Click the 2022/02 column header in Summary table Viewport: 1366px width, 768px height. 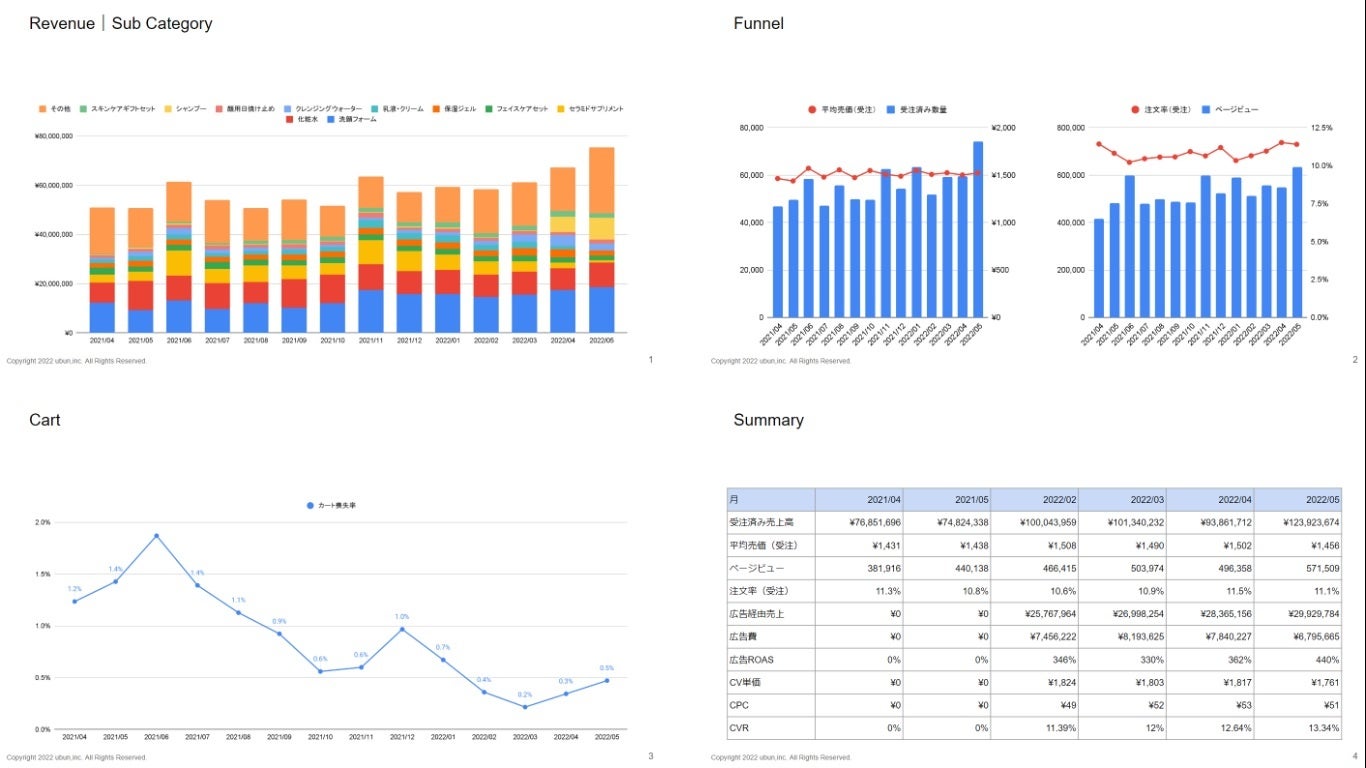(1034, 499)
